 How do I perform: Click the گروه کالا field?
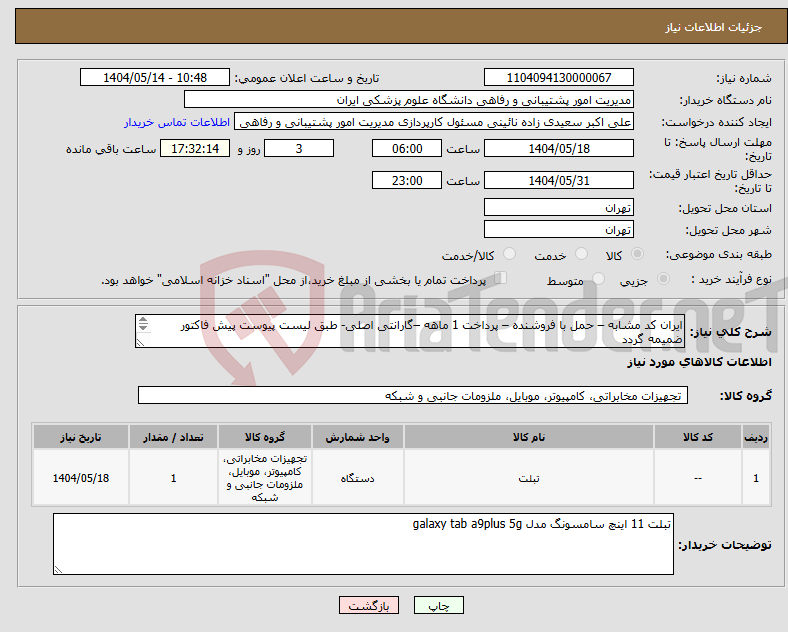coord(413,395)
